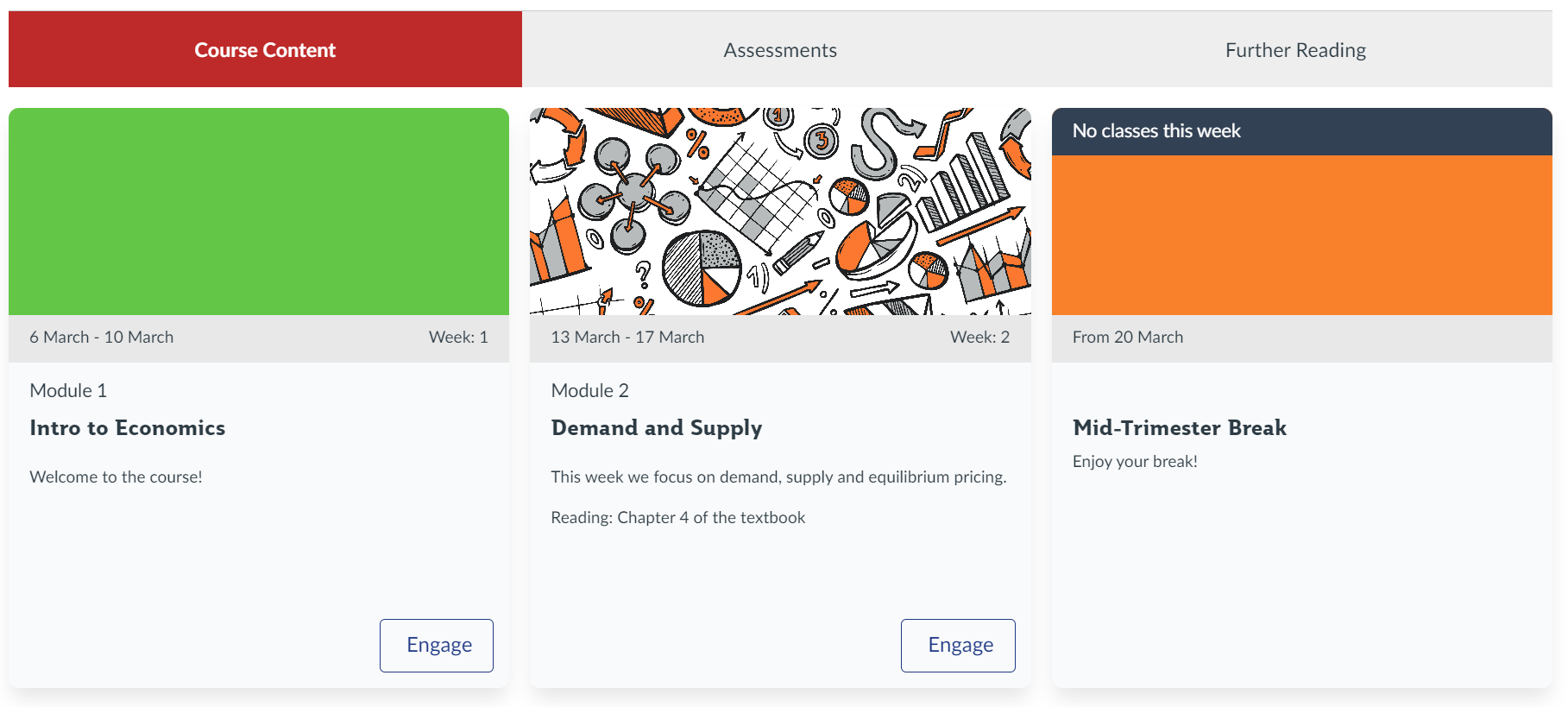Click the orange Mid-Trimester Break banner
This screenshot has height=707, width=1568.
[x=1301, y=235]
